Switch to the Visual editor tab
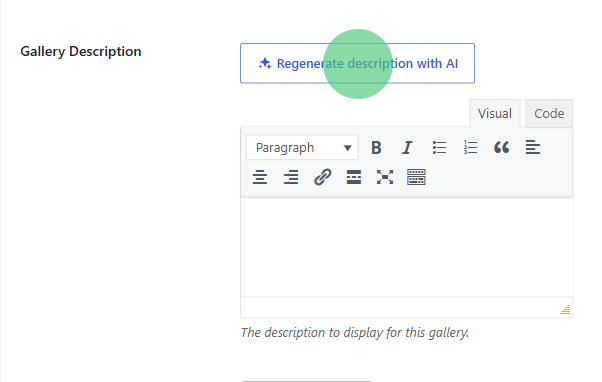 click(494, 114)
